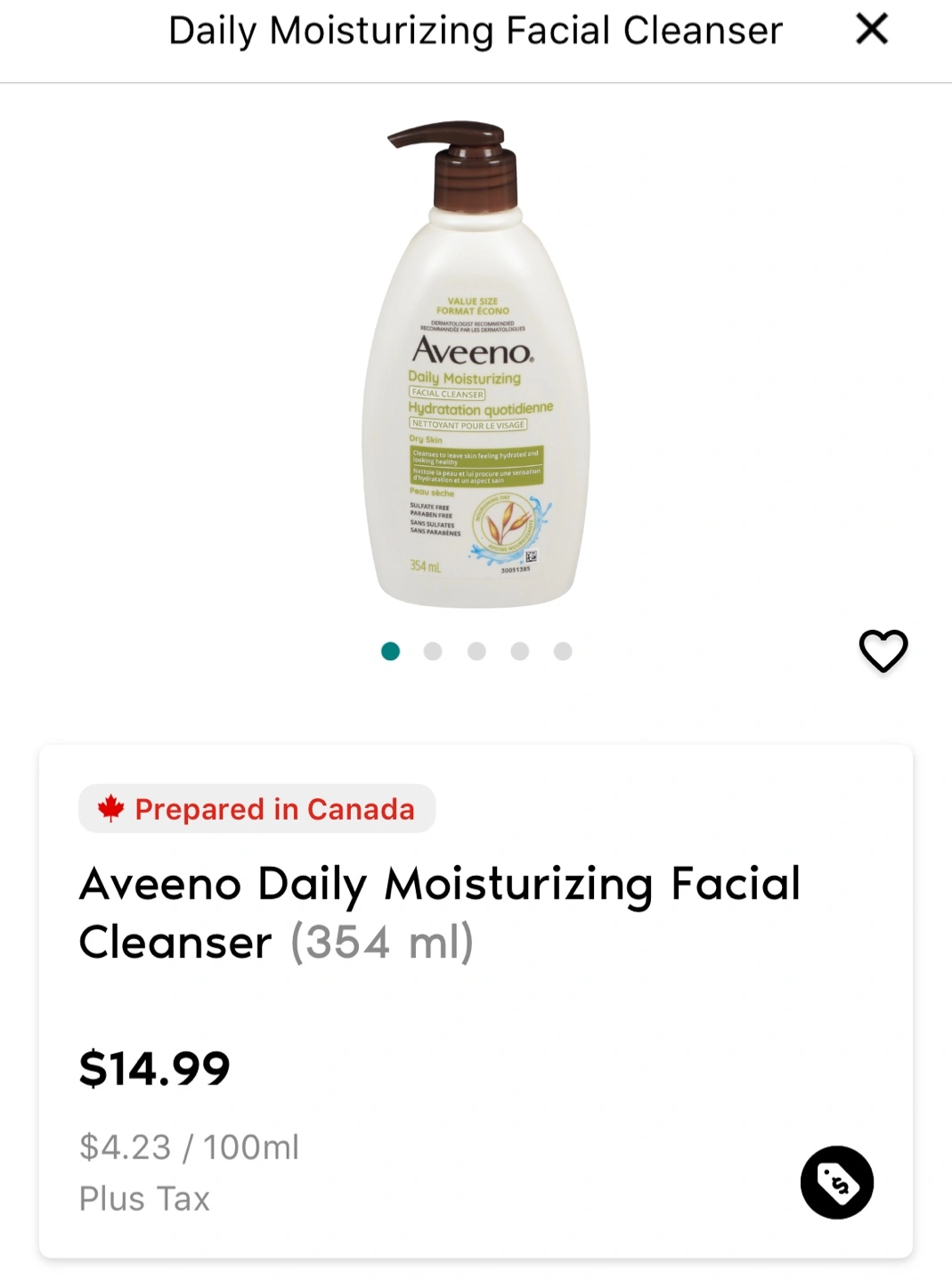Jump to the third carousel dot
The image size is (952, 1283).
click(x=476, y=651)
